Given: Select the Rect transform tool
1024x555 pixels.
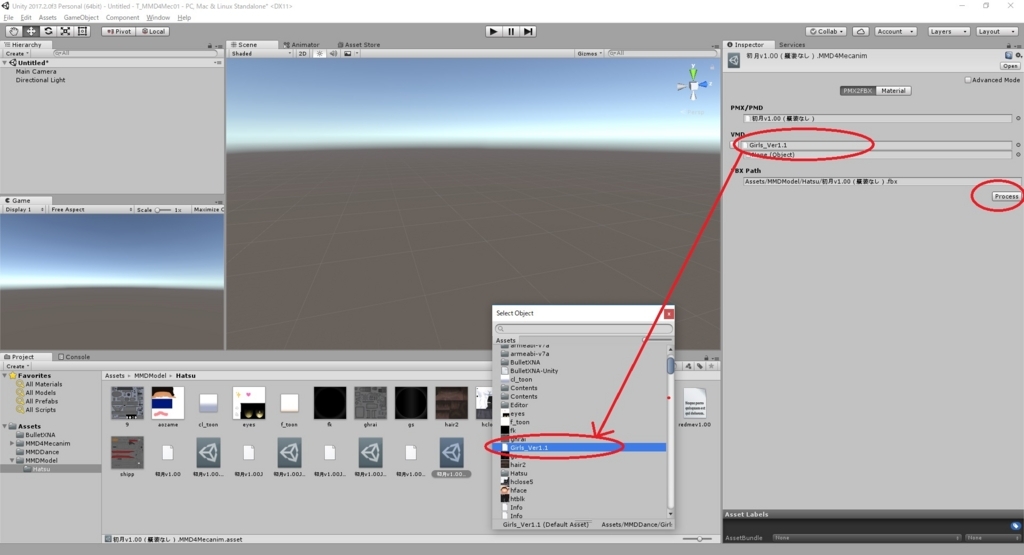Looking at the screenshot, I should point(82,31).
